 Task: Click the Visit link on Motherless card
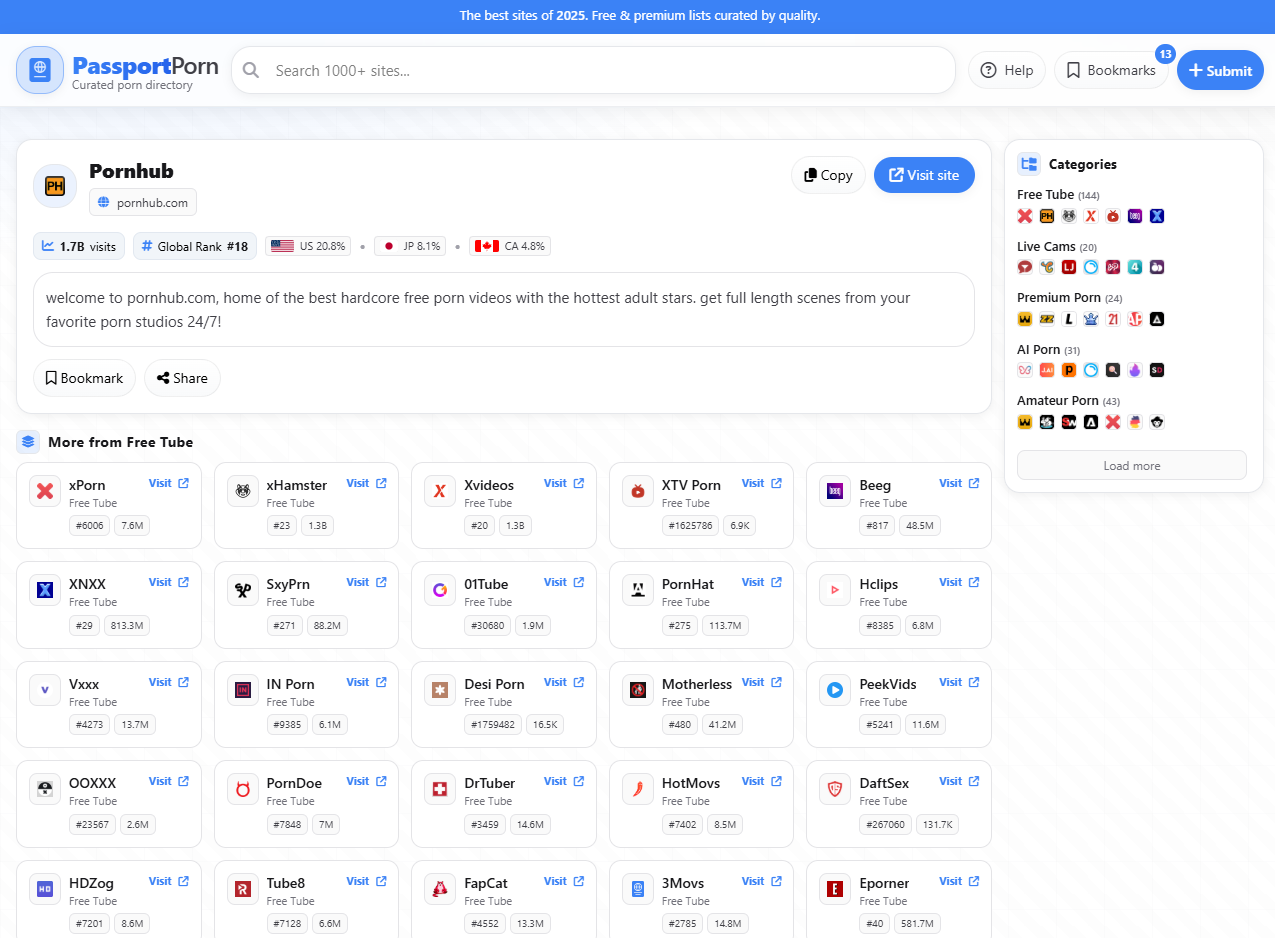[752, 682]
